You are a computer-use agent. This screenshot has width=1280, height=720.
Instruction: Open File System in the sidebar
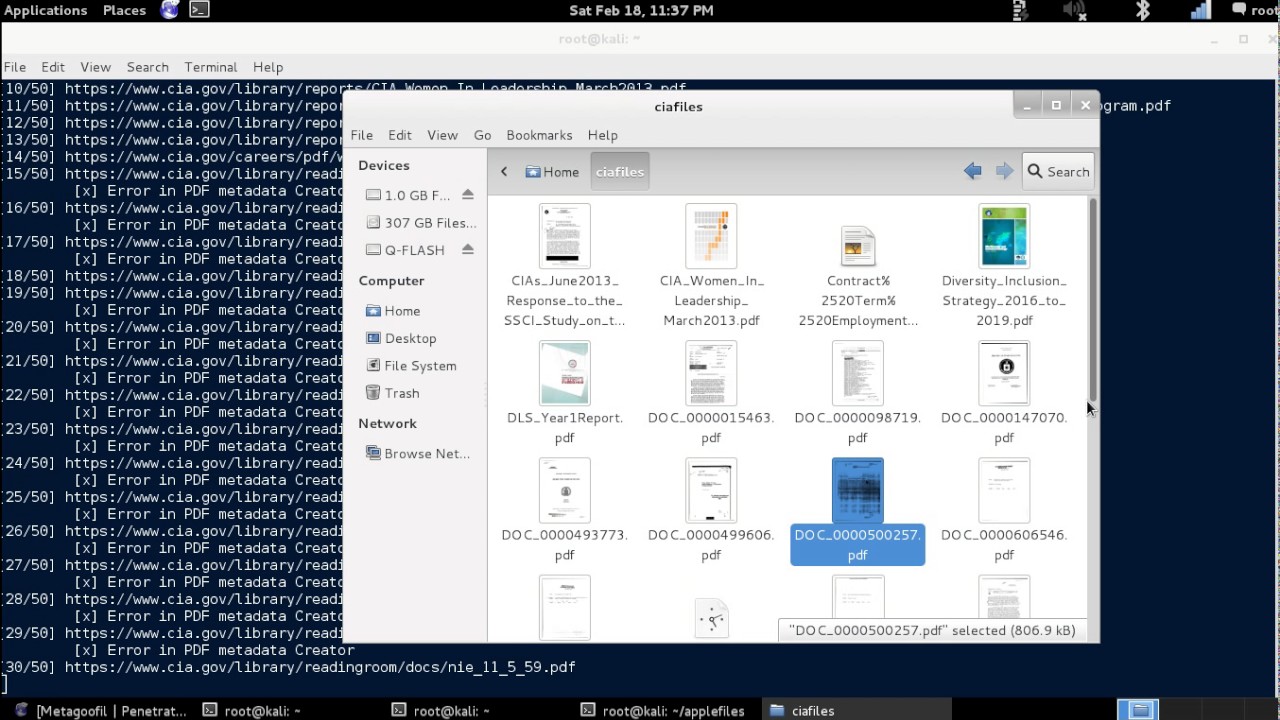click(x=411, y=366)
